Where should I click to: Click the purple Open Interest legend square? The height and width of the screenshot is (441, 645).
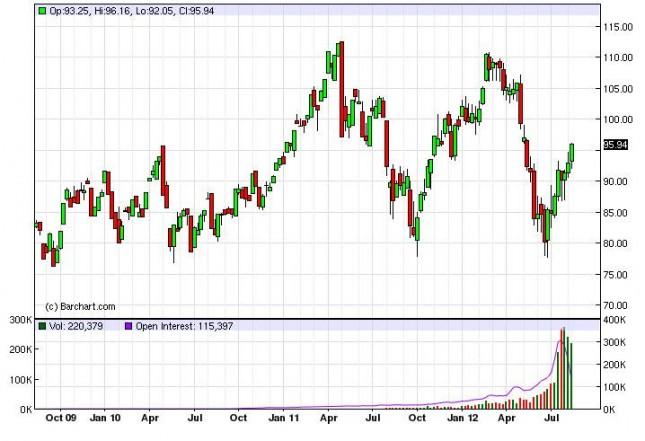point(128,326)
